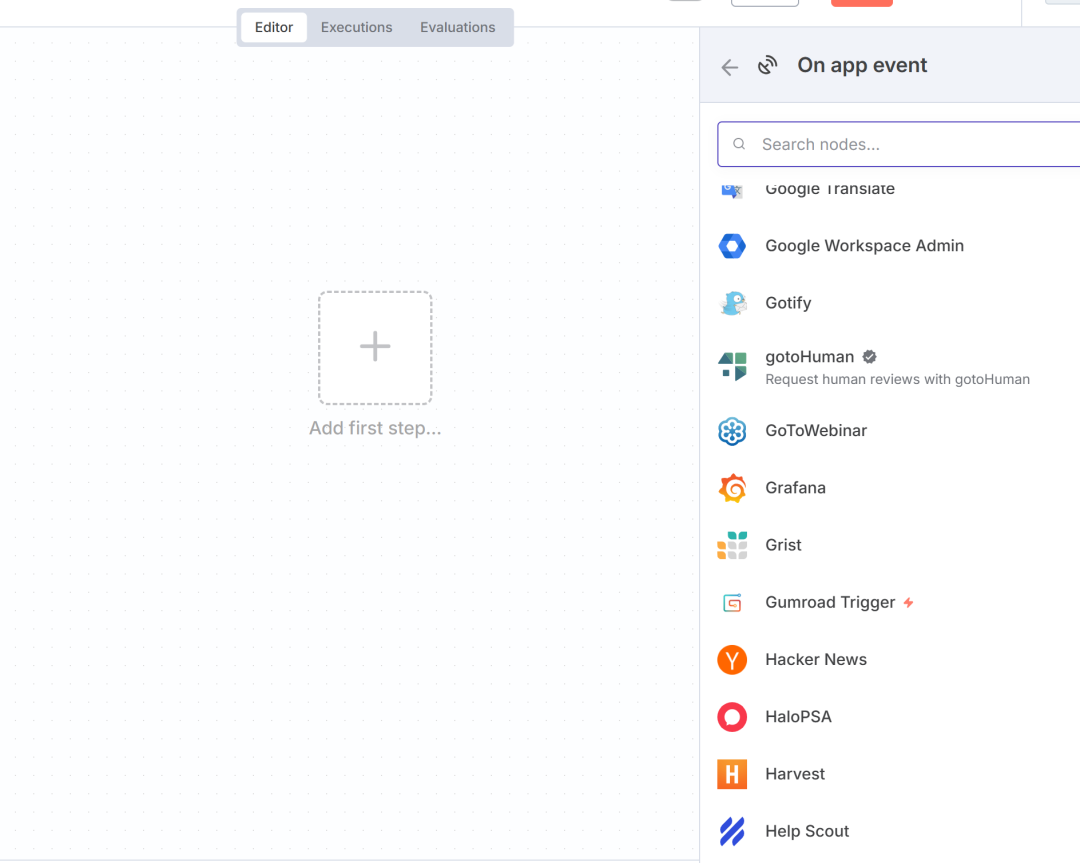Open the Executions tab
Viewport: 1080px width, 863px height.
[356, 28]
